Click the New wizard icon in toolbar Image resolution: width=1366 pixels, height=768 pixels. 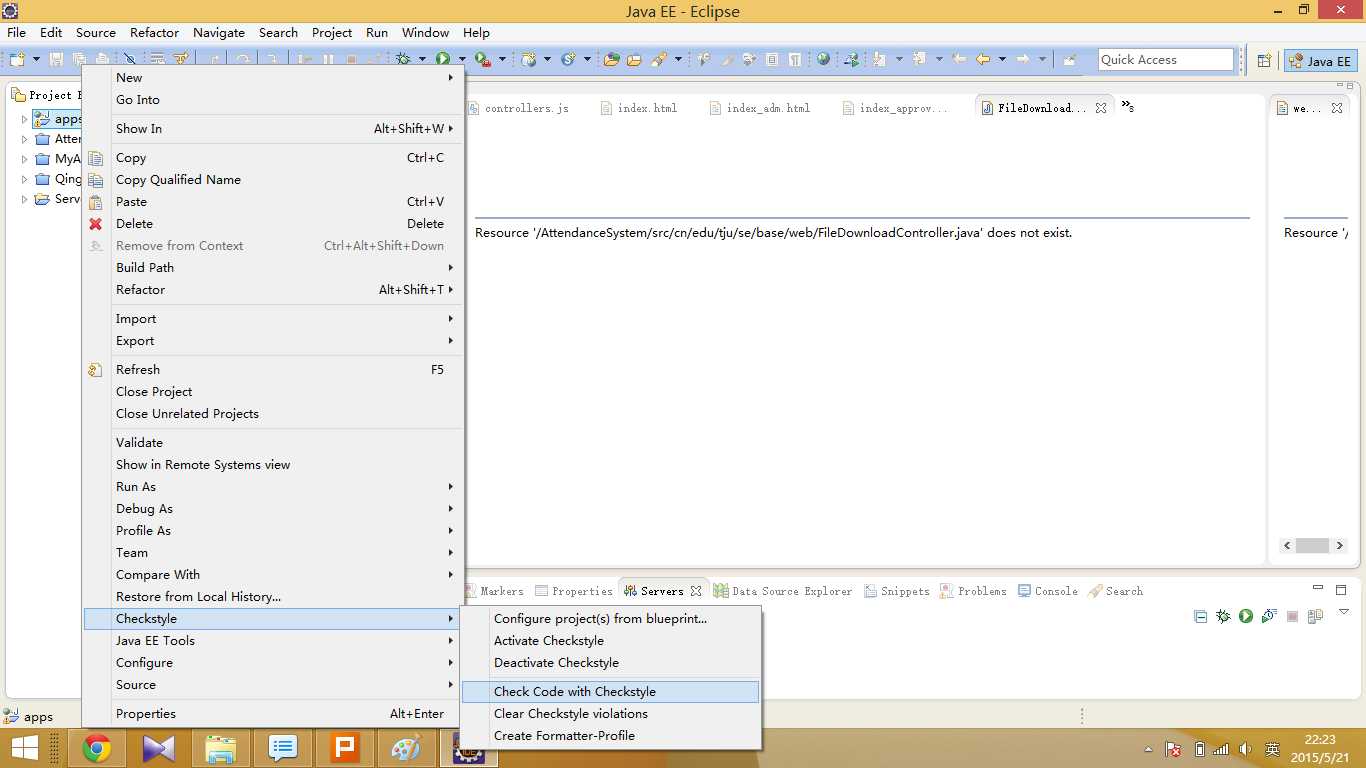click(x=17, y=60)
